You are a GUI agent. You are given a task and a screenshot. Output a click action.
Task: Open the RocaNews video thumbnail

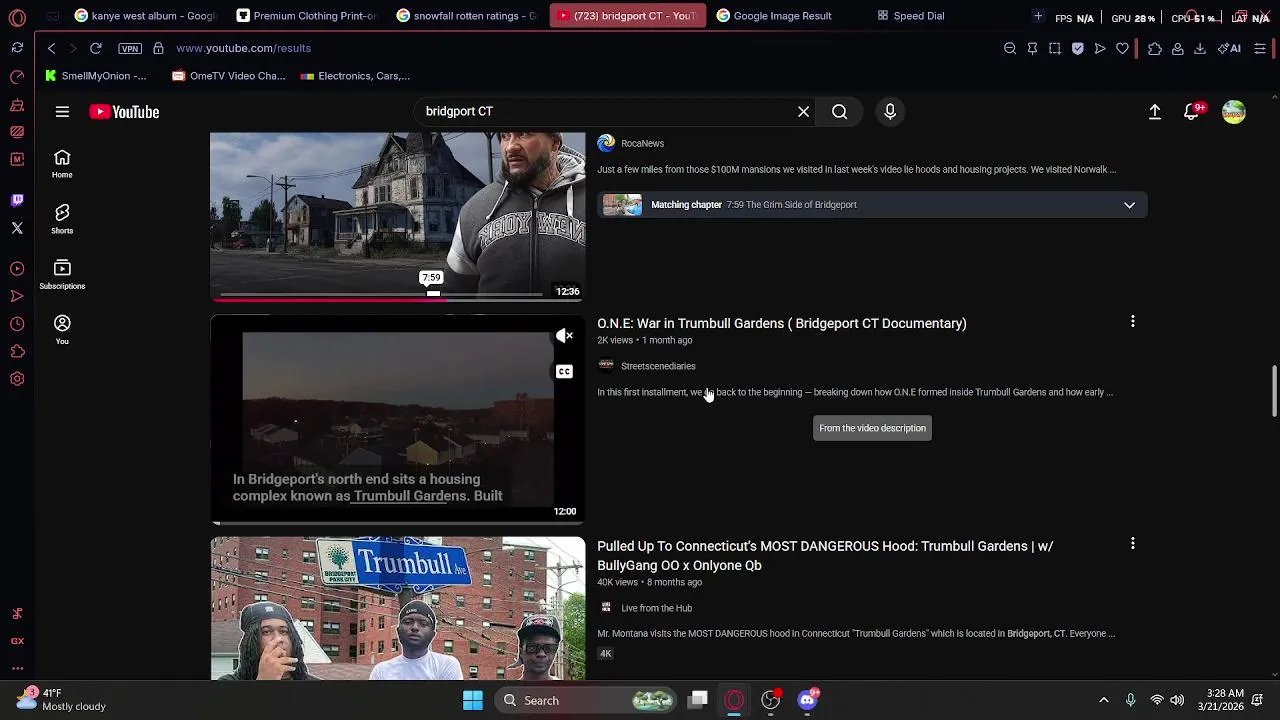(398, 216)
